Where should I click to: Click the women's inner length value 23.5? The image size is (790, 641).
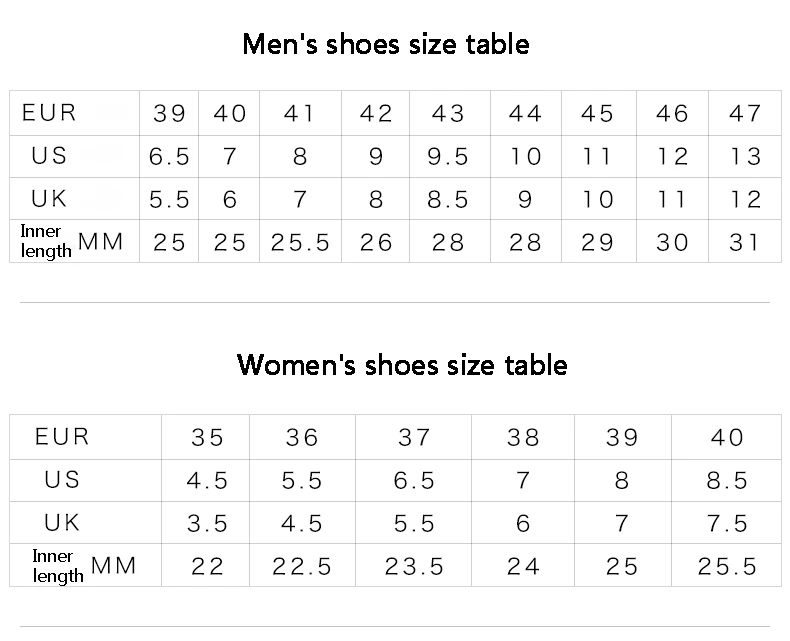point(414,567)
